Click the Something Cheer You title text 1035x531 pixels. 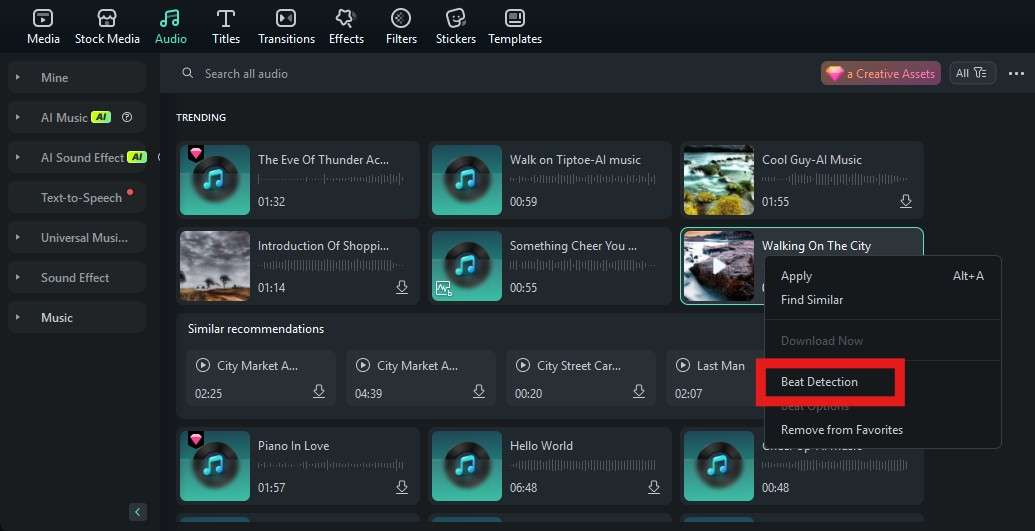[573, 246]
